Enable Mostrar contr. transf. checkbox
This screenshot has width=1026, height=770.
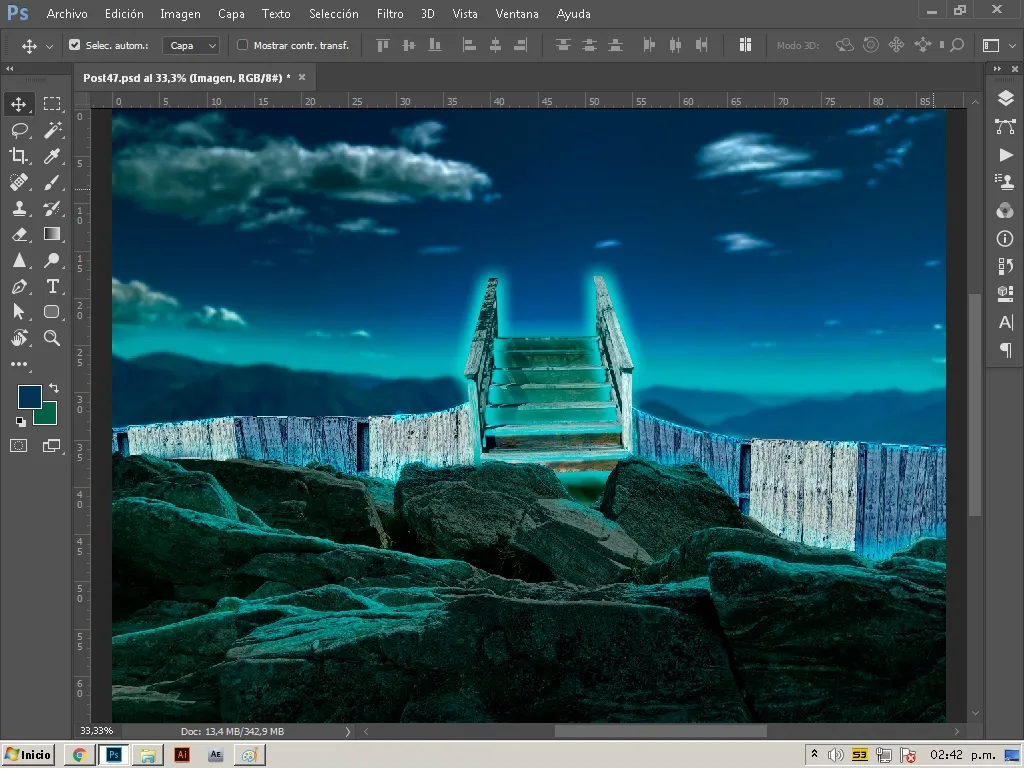(x=243, y=45)
